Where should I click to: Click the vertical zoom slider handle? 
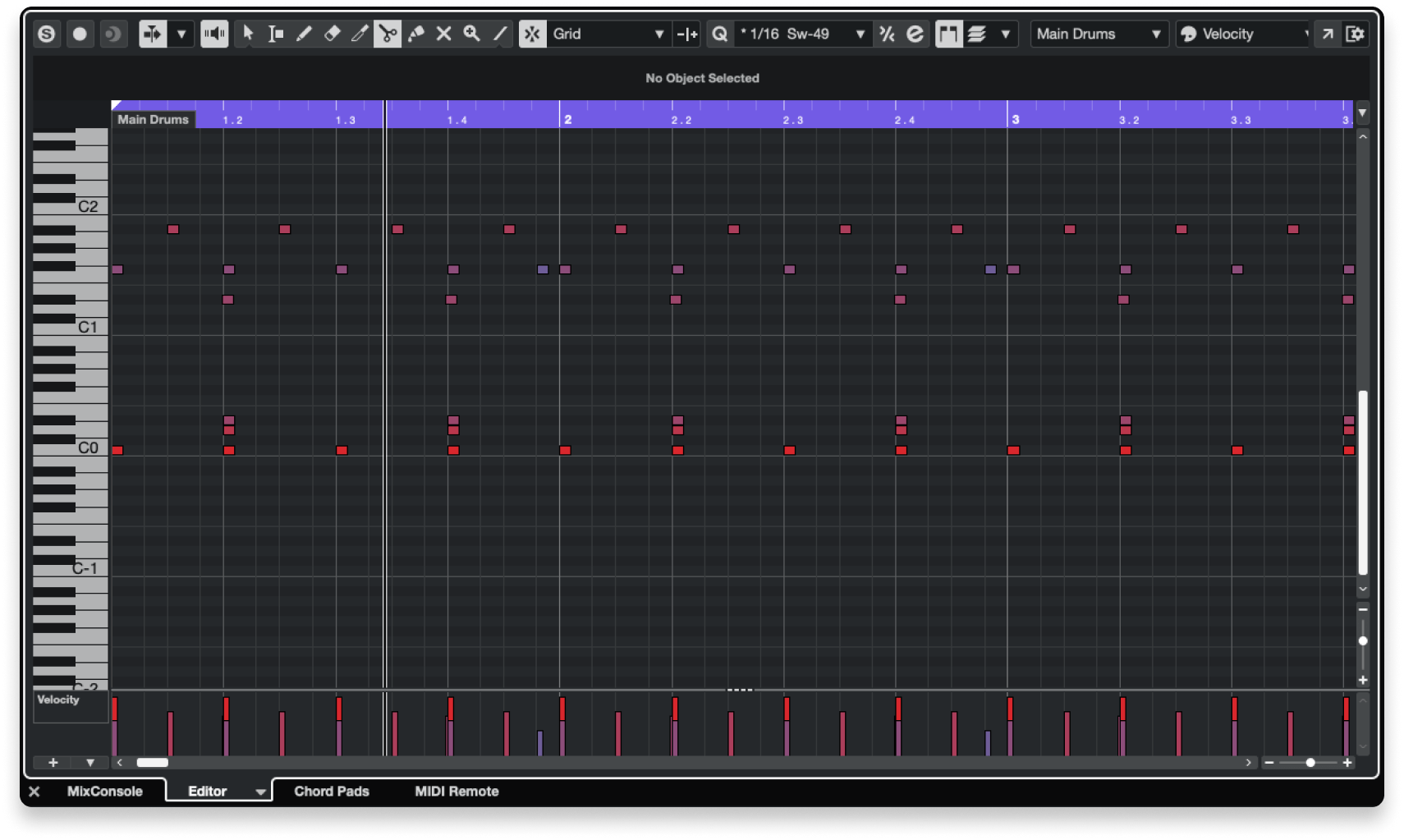coord(1362,640)
